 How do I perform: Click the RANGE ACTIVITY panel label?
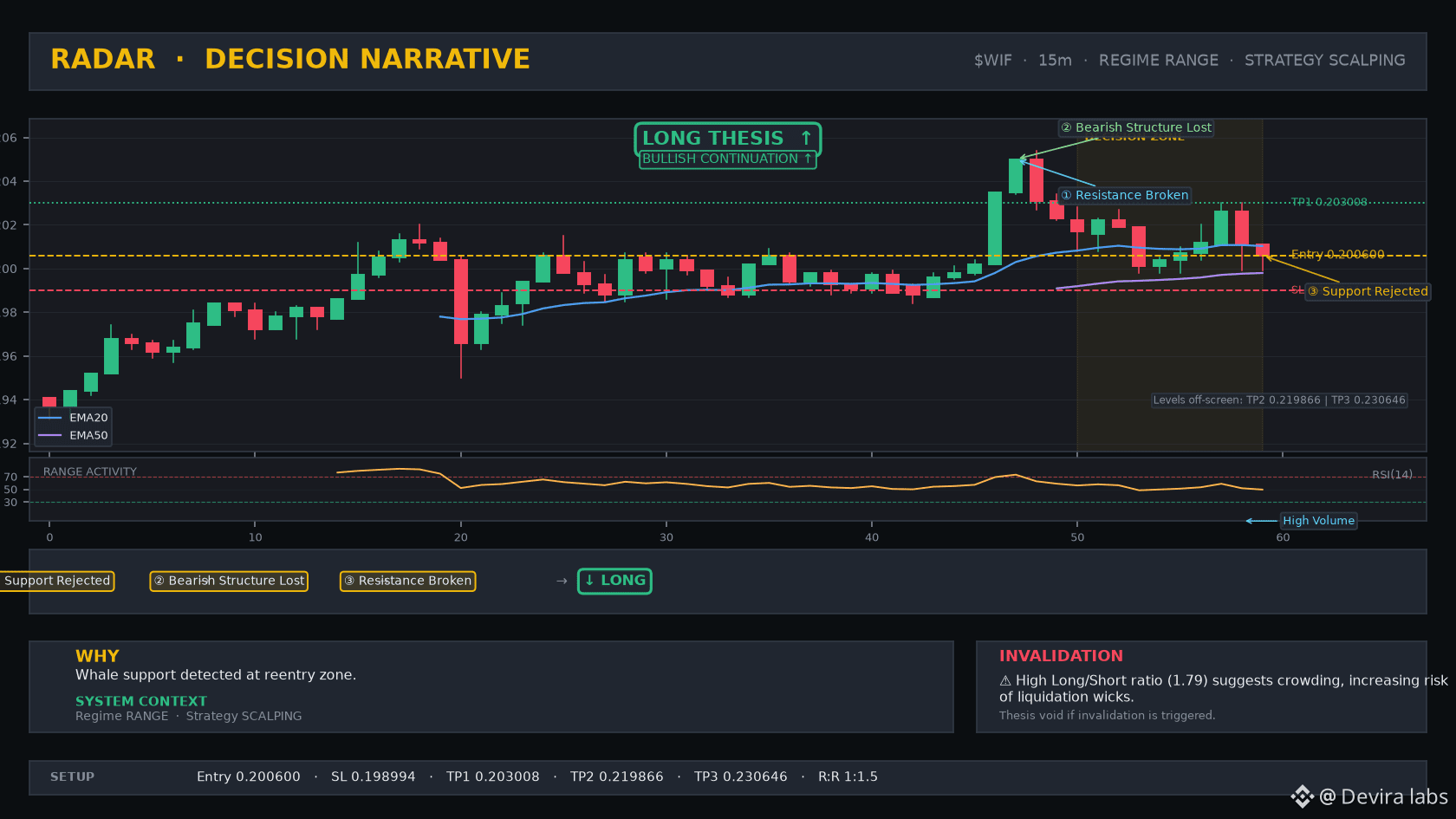click(x=90, y=471)
